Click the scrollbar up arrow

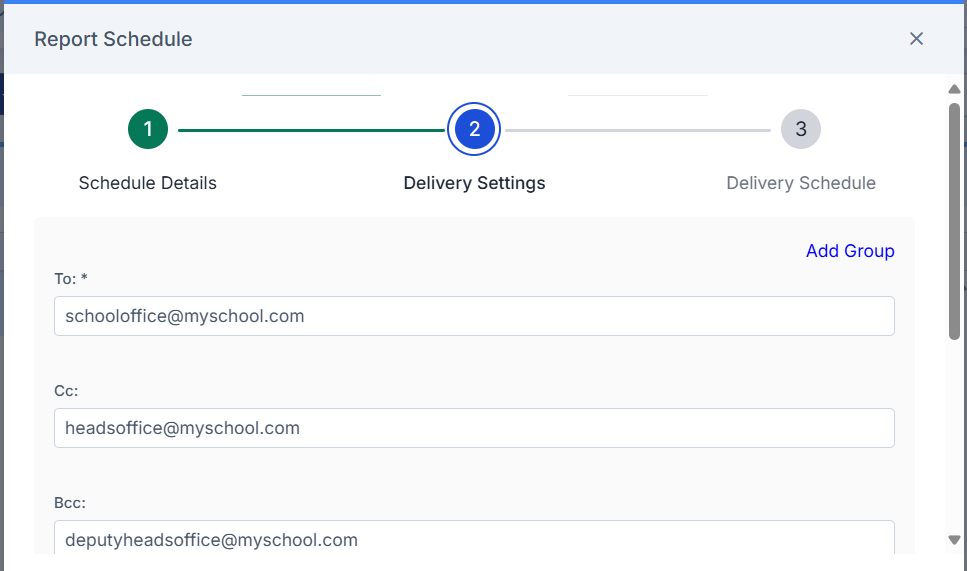954,89
